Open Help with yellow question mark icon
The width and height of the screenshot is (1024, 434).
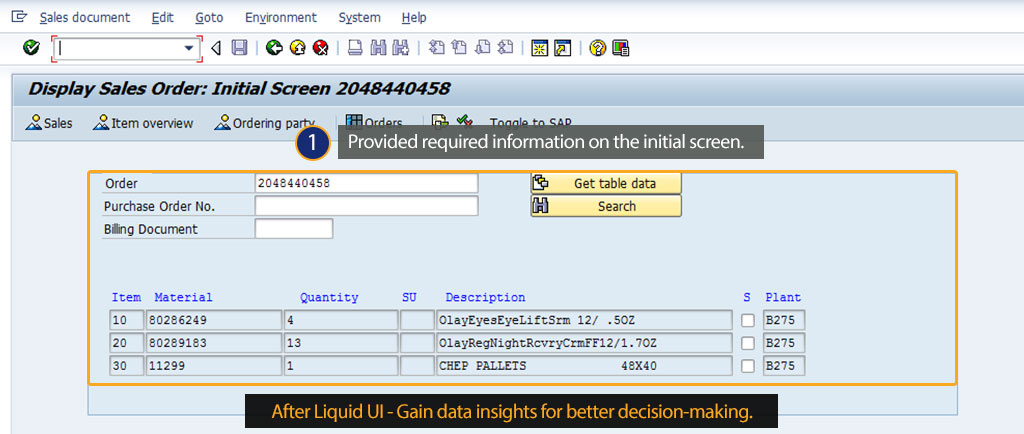(x=597, y=47)
